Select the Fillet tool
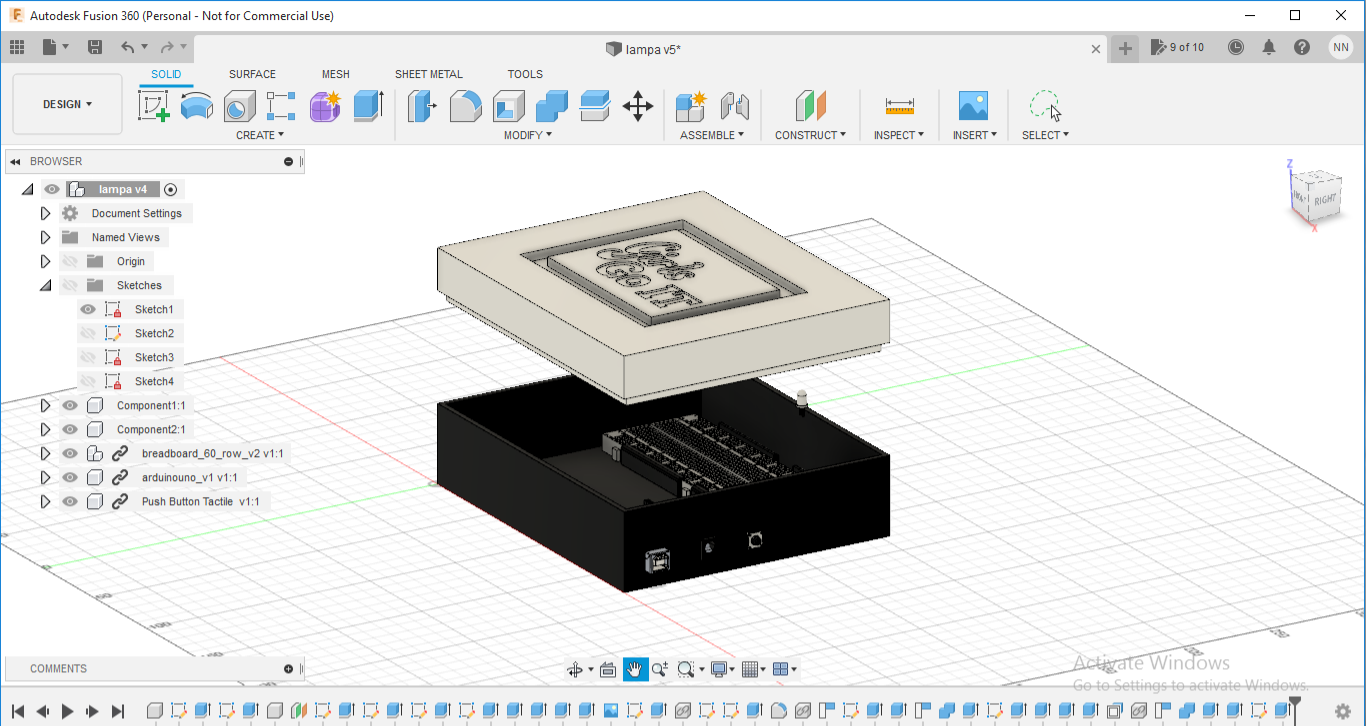 point(465,105)
